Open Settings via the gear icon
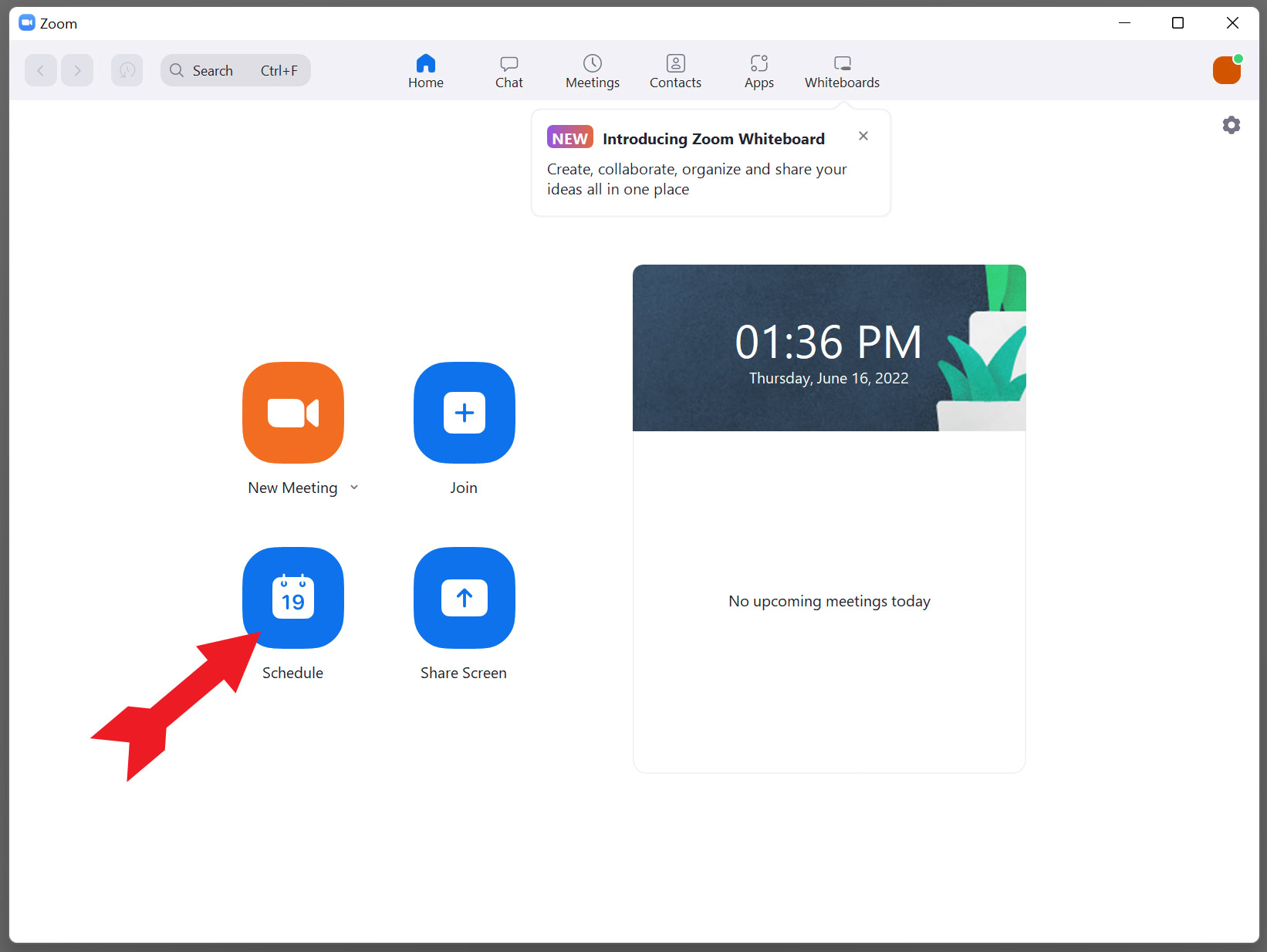This screenshot has width=1267, height=952. (x=1232, y=125)
